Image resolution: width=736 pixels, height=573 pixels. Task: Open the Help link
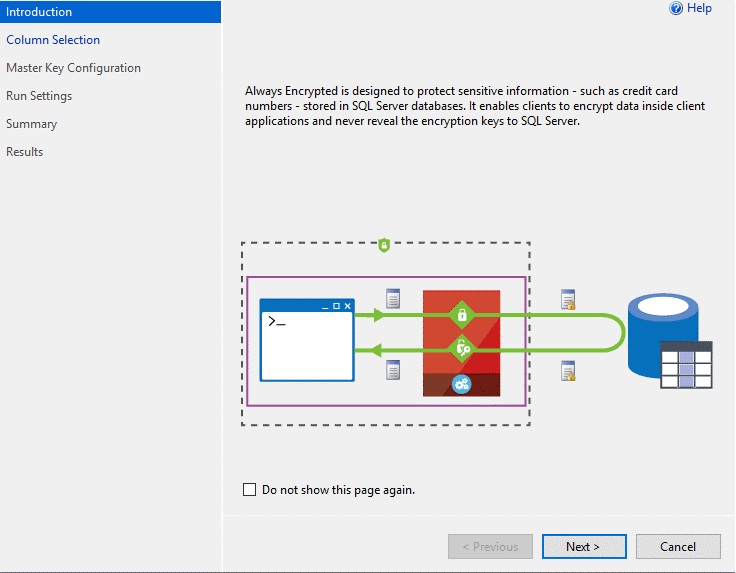(x=699, y=8)
